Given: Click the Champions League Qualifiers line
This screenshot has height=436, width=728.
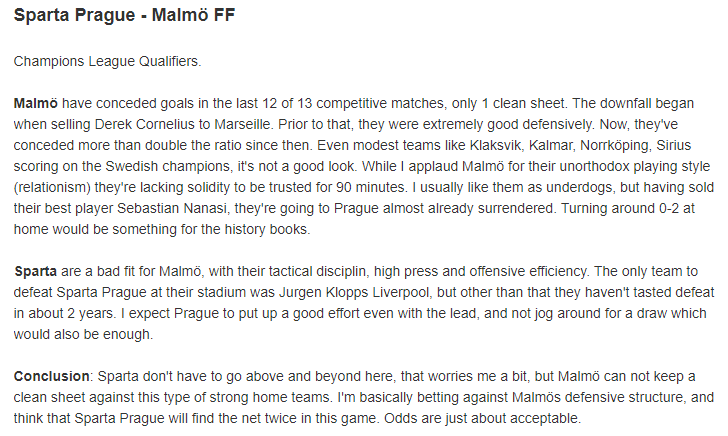Looking at the screenshot, I should coord(107,61).
